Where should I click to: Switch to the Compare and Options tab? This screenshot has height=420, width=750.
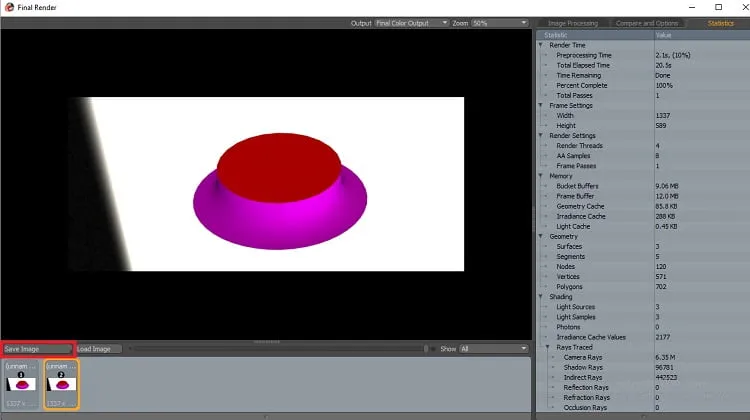[x=647, y=23]
